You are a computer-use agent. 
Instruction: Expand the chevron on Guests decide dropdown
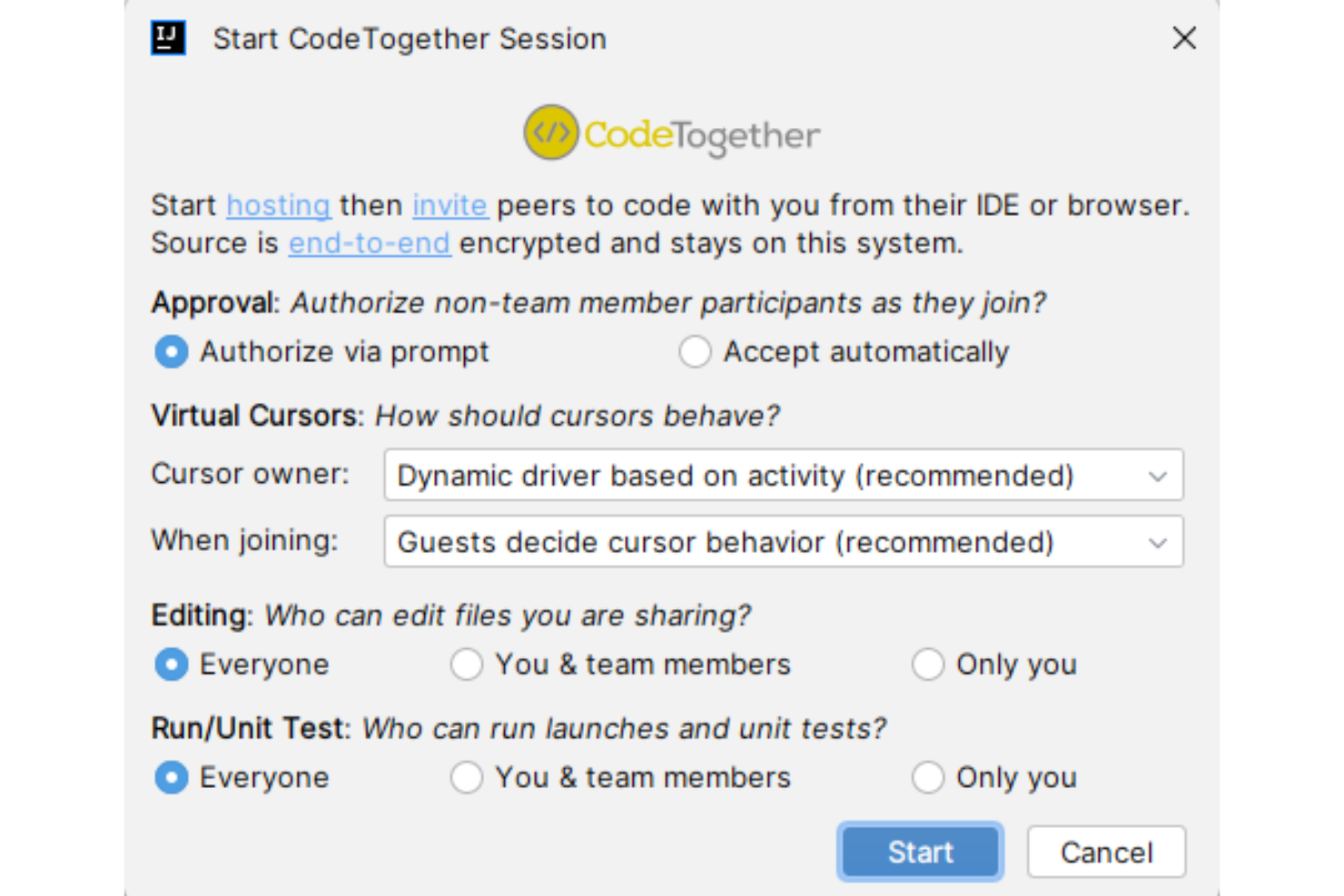(1157, 542)
